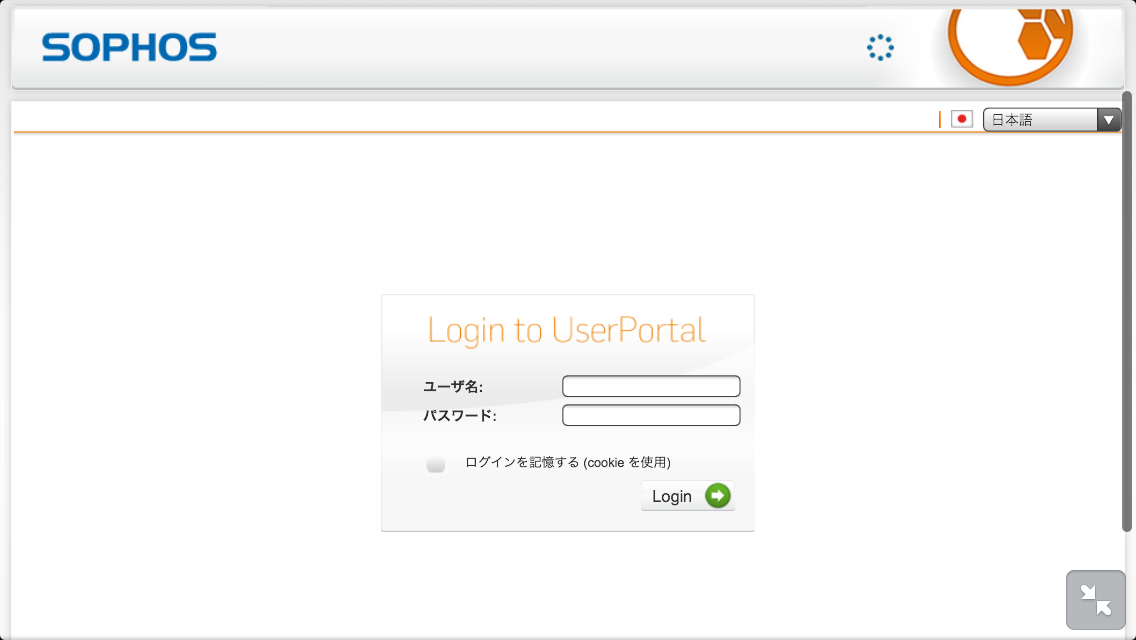The height and width of the screenshot is (640, 1136).
Task: Click the exit fullscreen arrows icon
Action: click(1095, 600)
